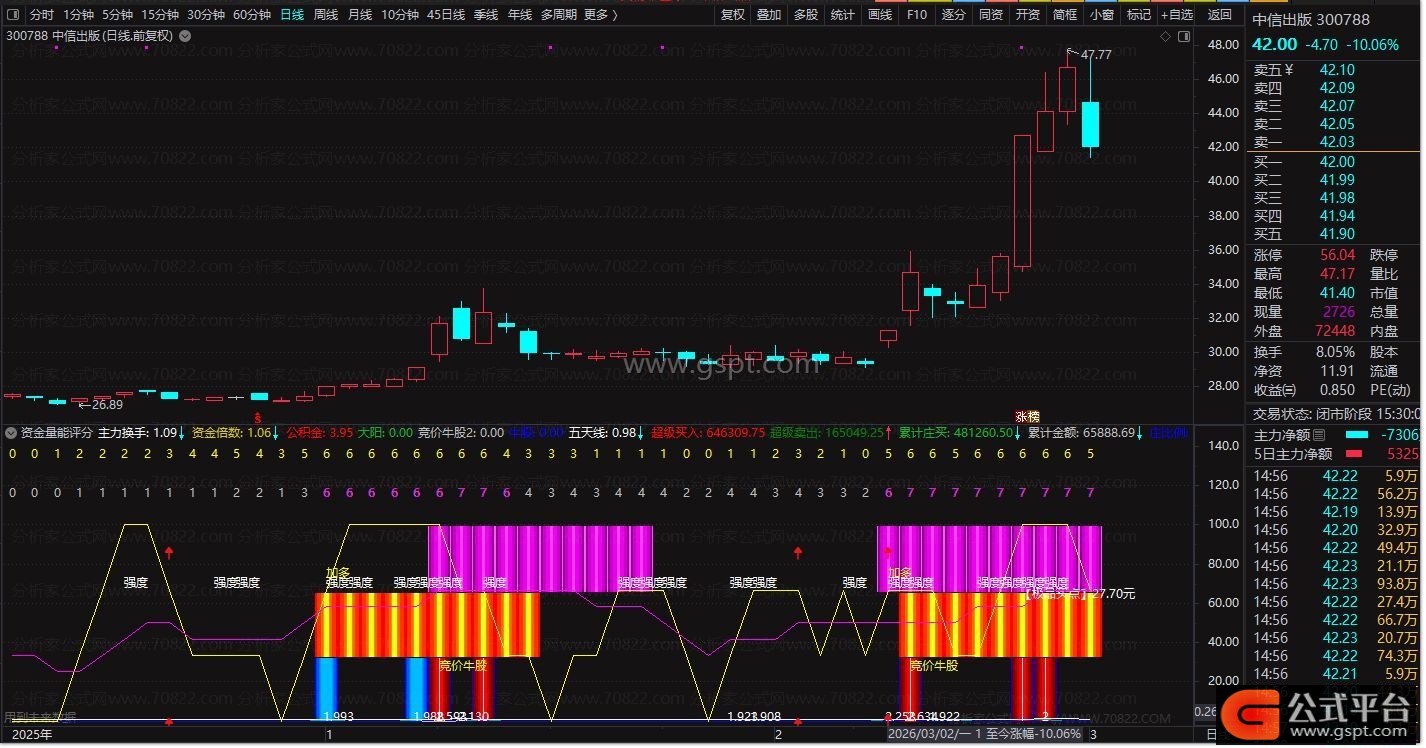Click the red dollar marker below candles
The width and height of the screenshot is (1426, 748).
click(258, 416)
